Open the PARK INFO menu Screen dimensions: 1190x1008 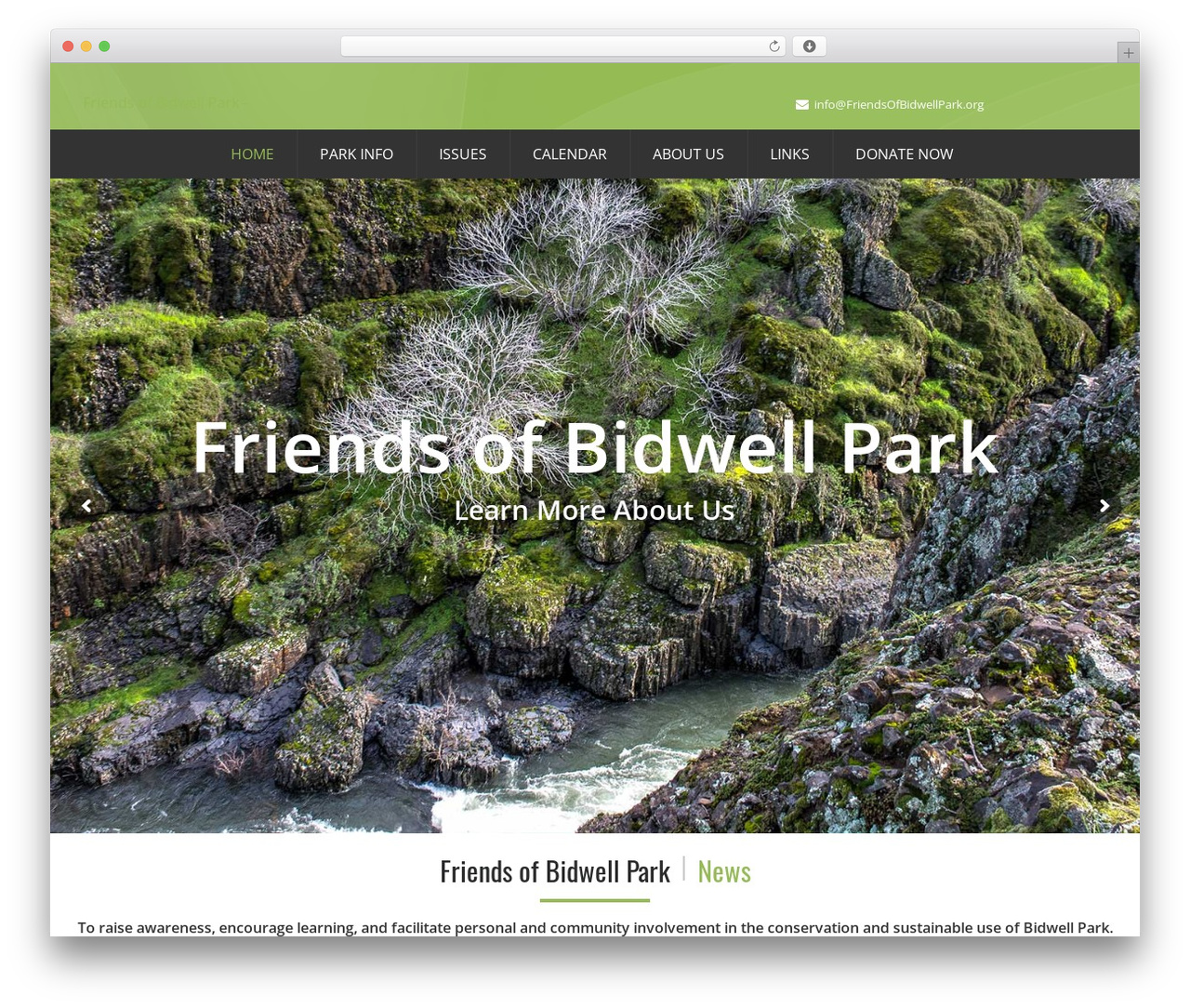pyautogui.click(x=357, y=154)
